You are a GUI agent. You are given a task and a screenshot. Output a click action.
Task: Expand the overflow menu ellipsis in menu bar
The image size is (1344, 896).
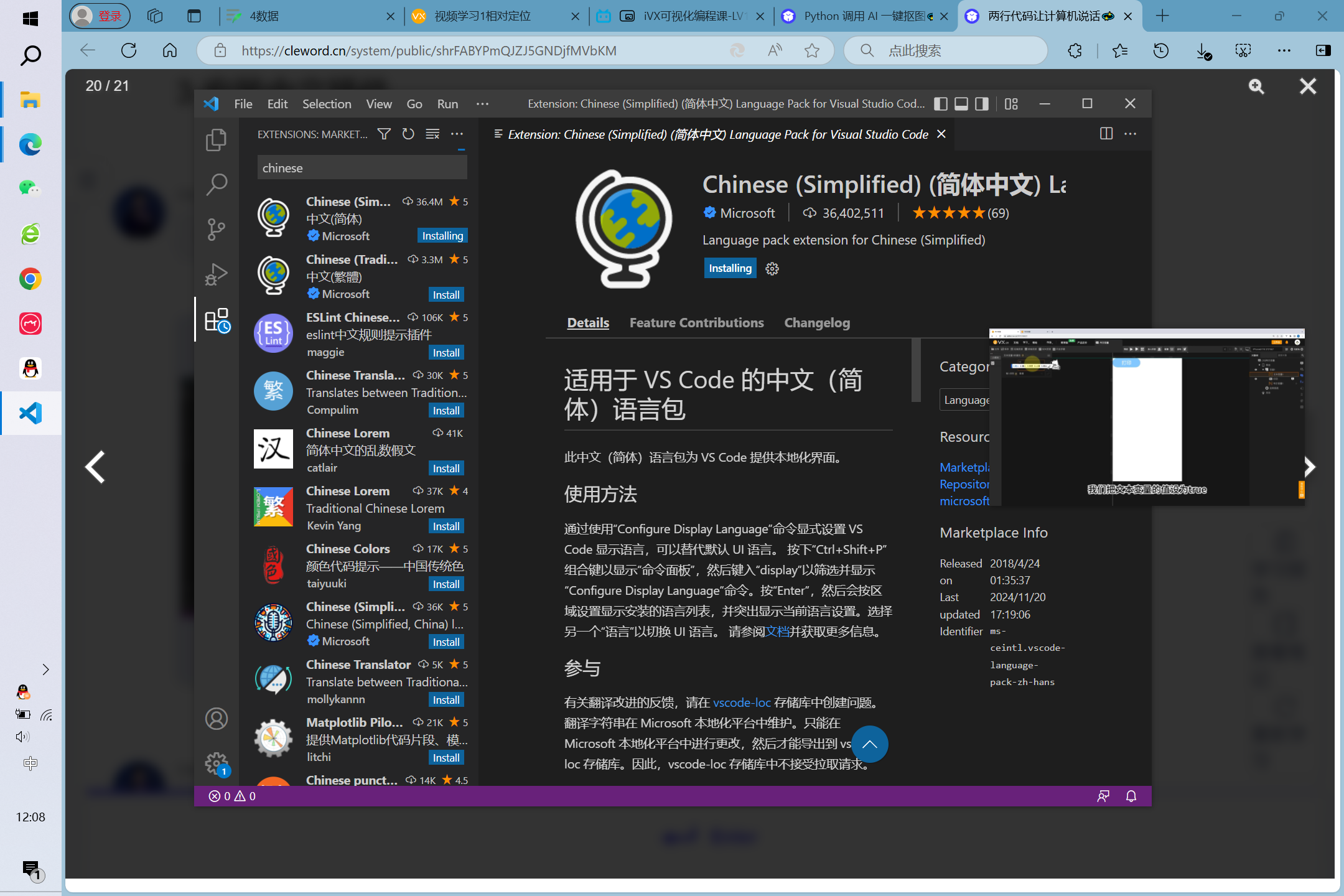[x=482, y=104]
